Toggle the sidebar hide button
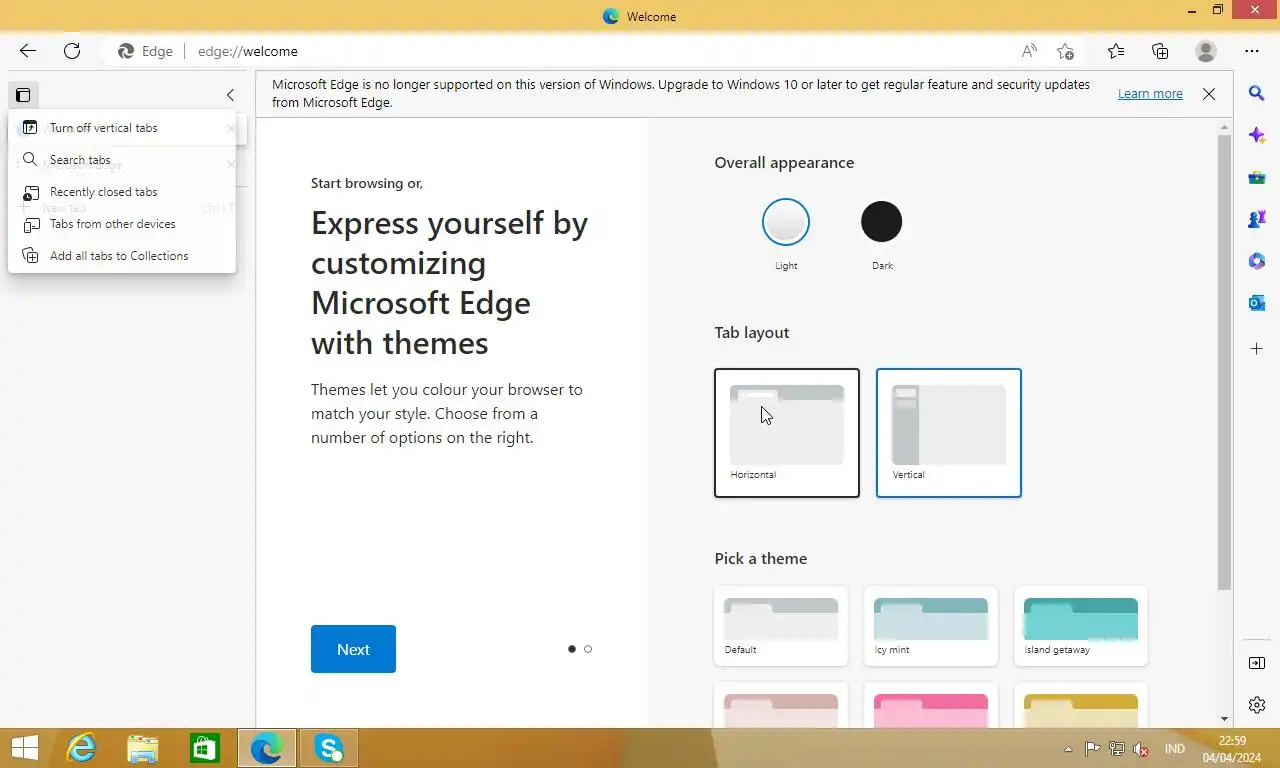 pos(1257,663)
